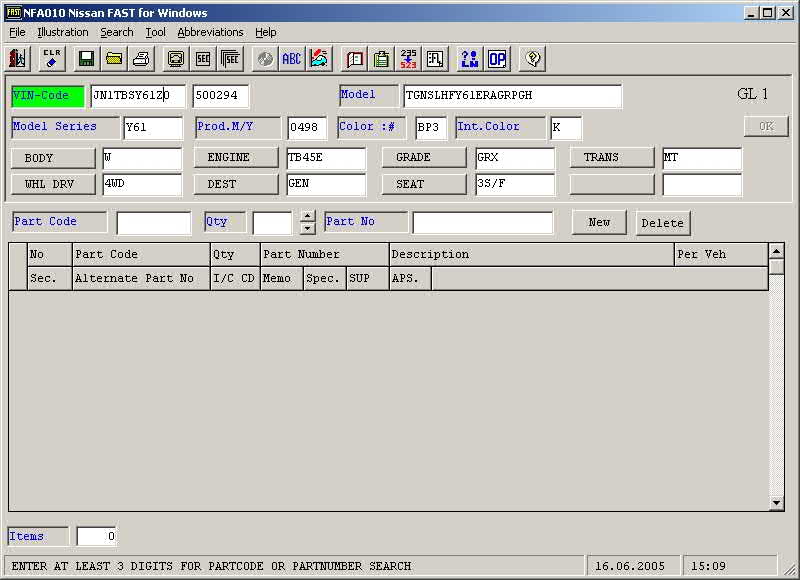The image size is (800, 580).
Task: Click the Qty input field
Action: (x=272, y=223)
